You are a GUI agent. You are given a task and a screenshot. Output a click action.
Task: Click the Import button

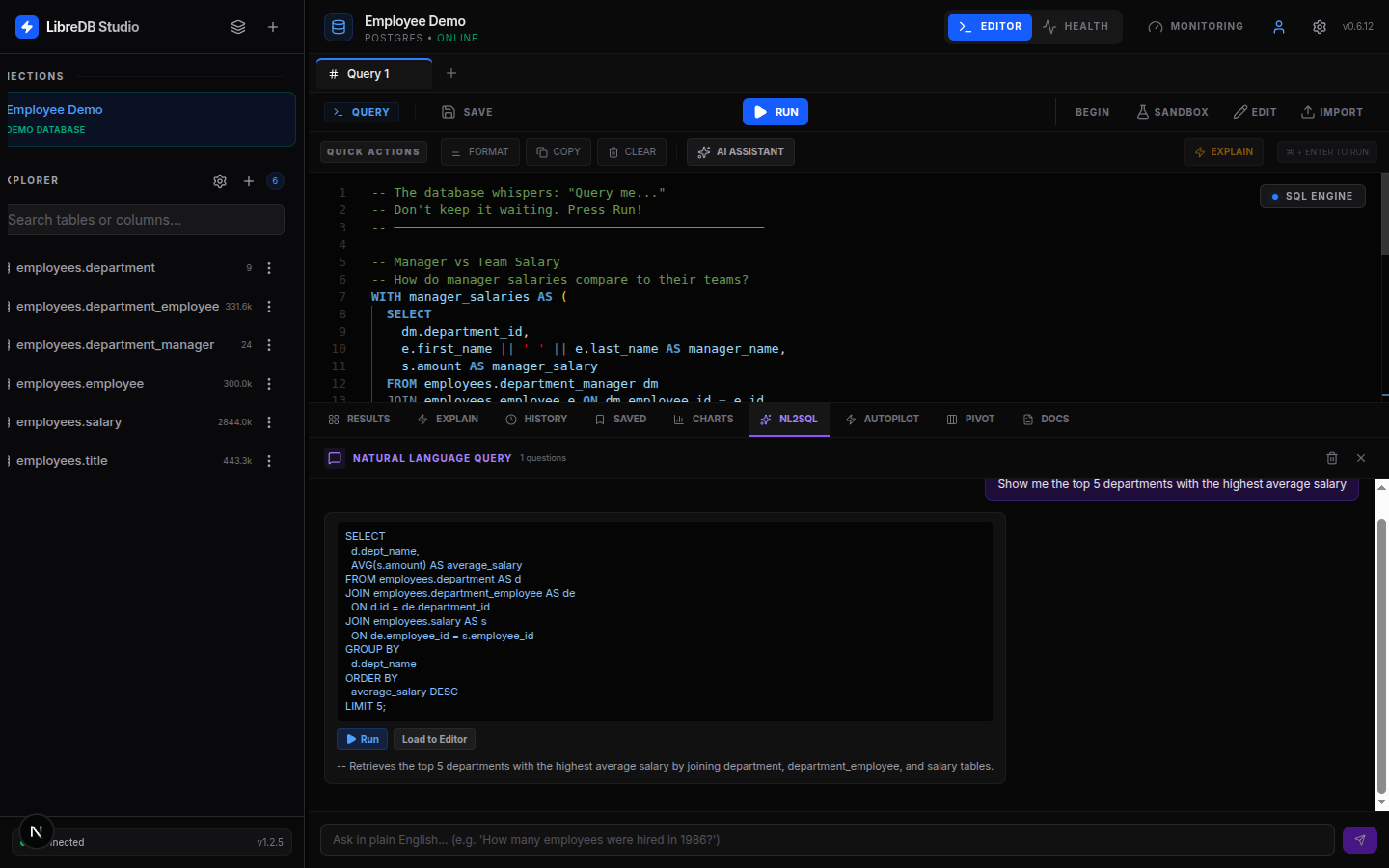pos(1332,112)
